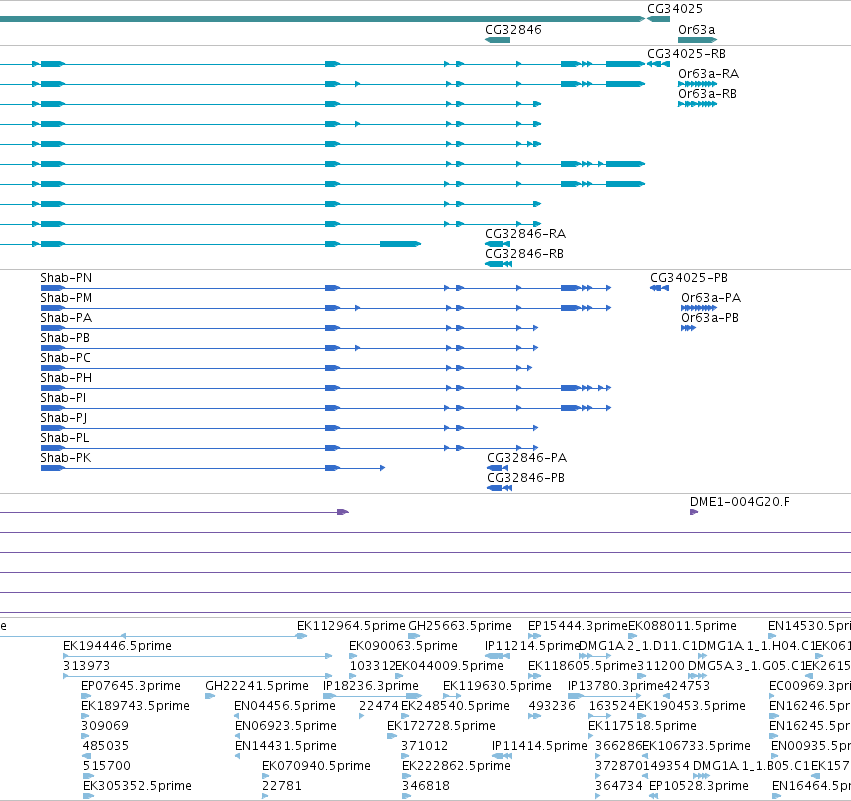Click the EN06923.5prime EST label
This screenshot has height=801, width=851.
click(285, 726)
